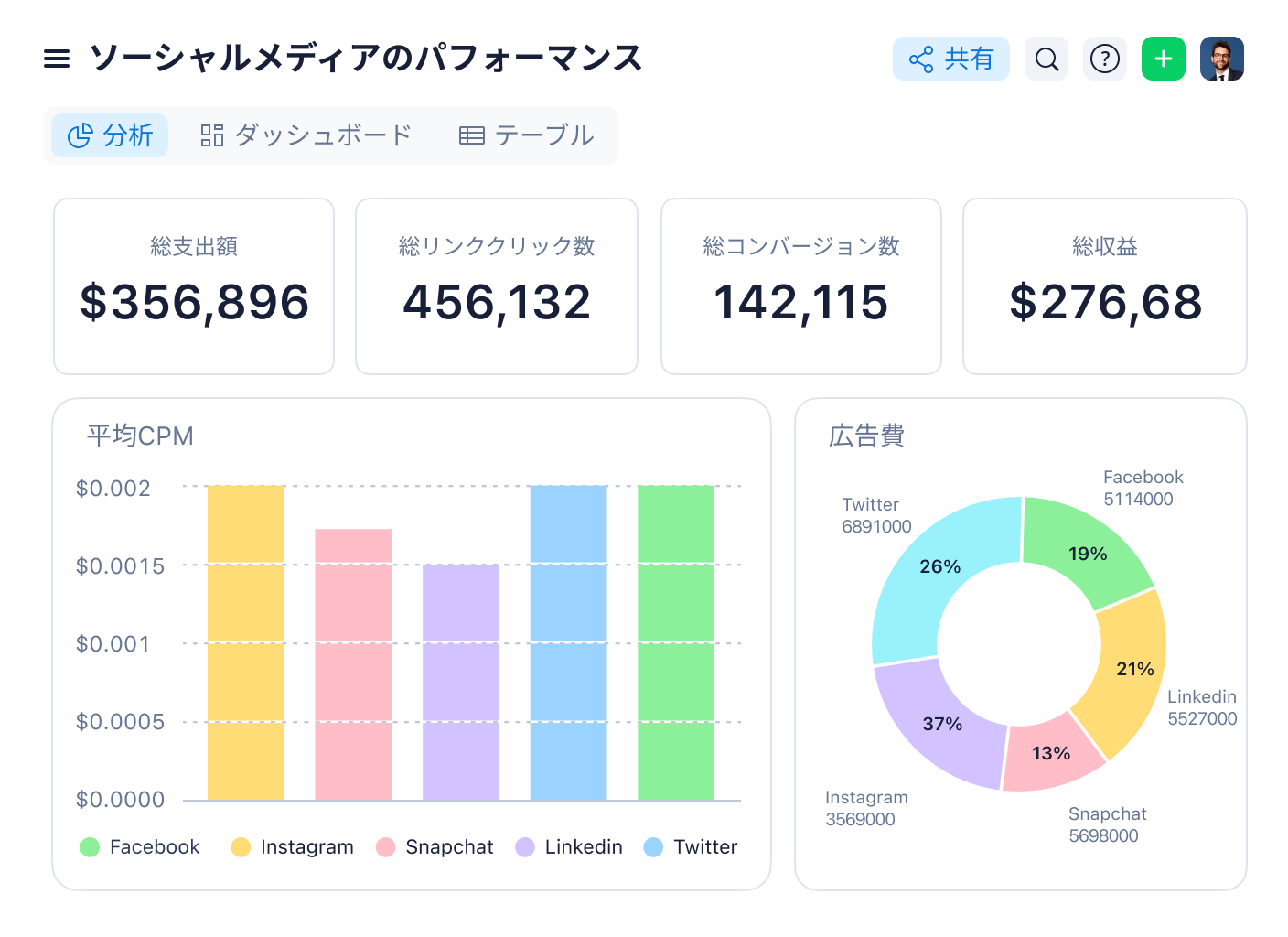Select the 分析 tab
This screenshot has height=937, width=1288.
pos(110,135)
